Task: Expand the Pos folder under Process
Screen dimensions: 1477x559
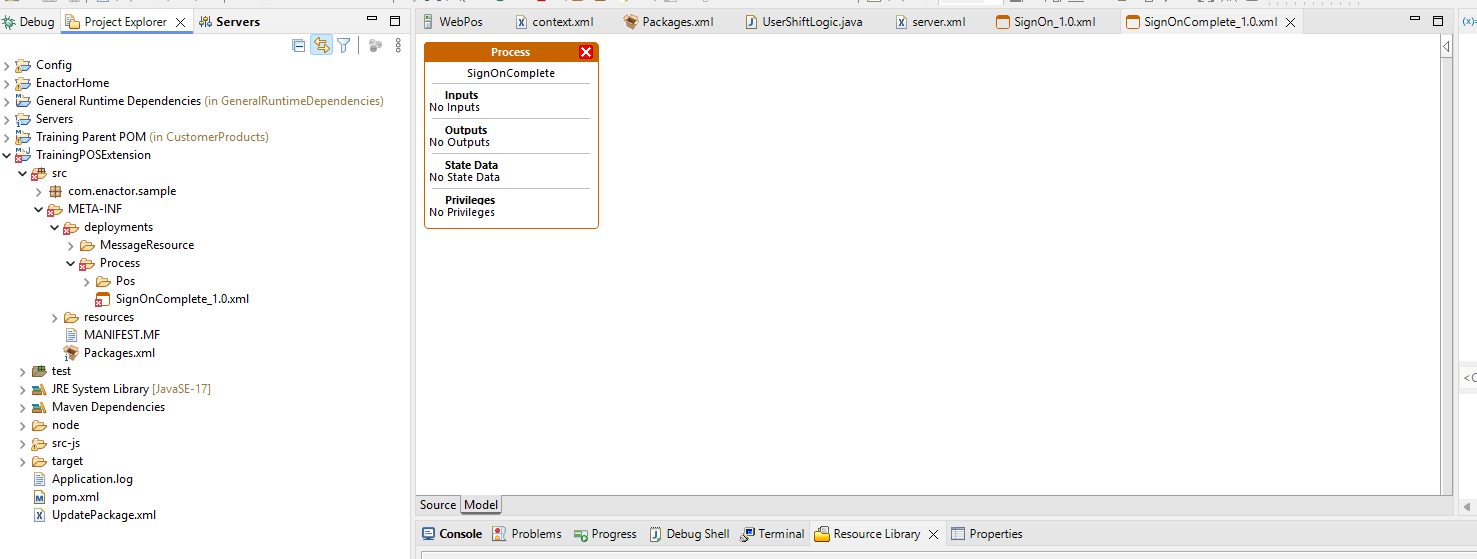Action: [87, 281]
